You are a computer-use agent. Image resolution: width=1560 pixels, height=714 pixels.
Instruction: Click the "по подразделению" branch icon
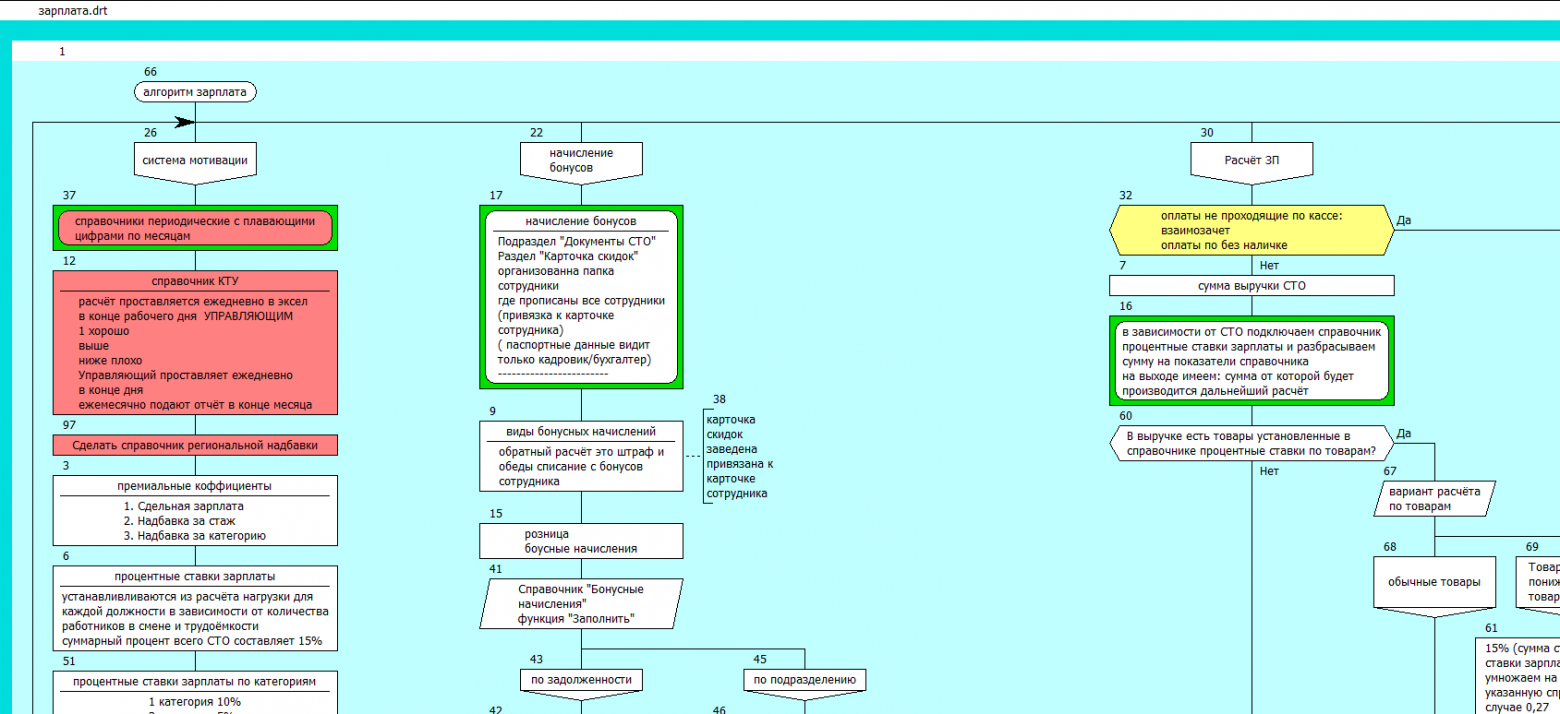804,680
